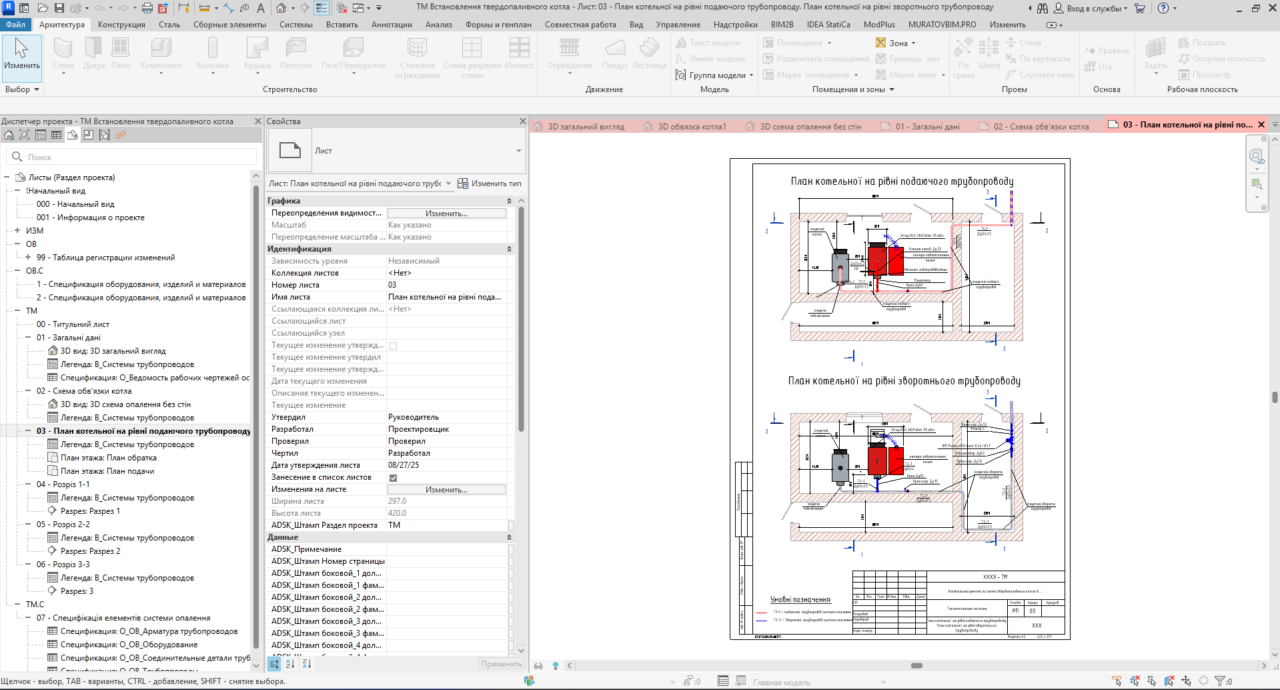Toggle Занесение в список листов checkbox

coord(393,478)
